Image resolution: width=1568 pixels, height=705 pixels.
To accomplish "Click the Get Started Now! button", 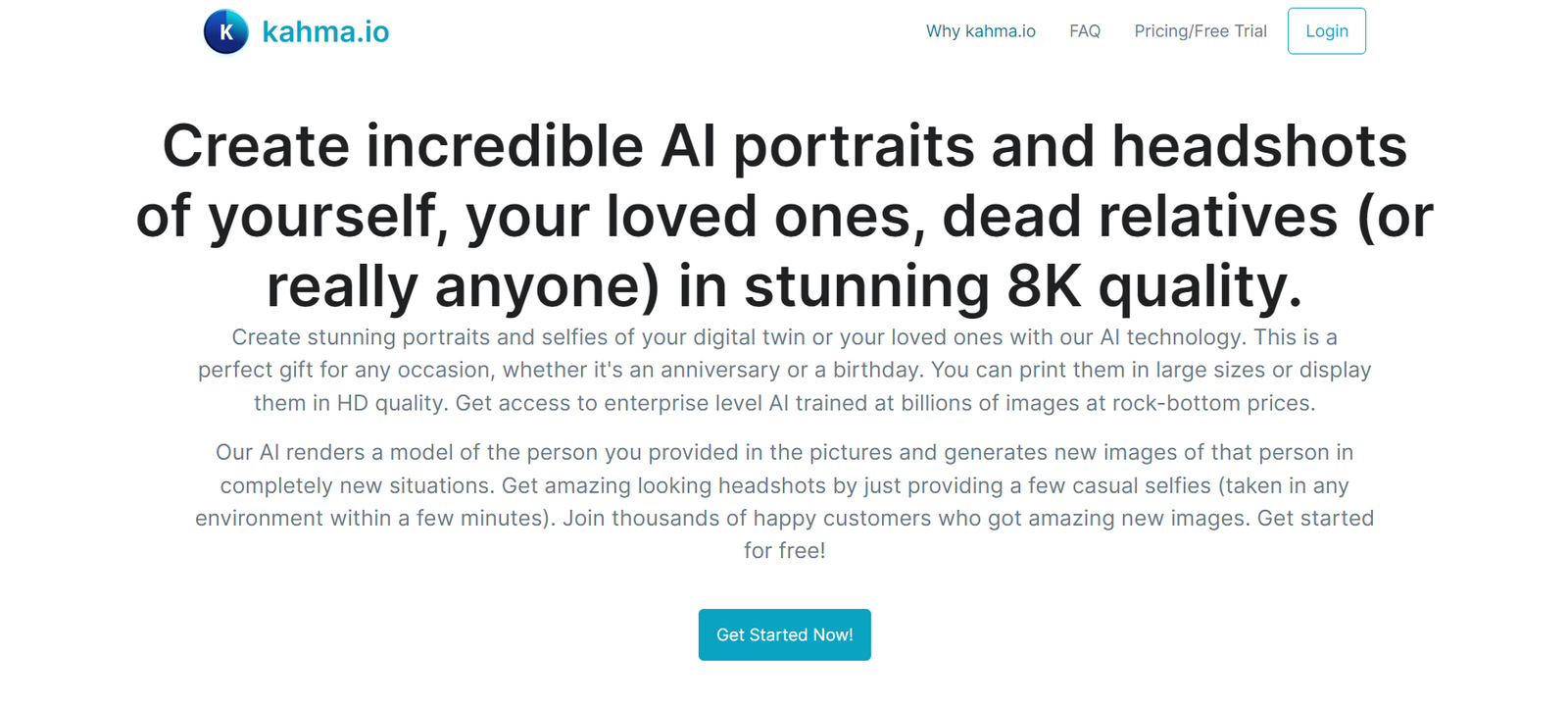I will (784, 634).
